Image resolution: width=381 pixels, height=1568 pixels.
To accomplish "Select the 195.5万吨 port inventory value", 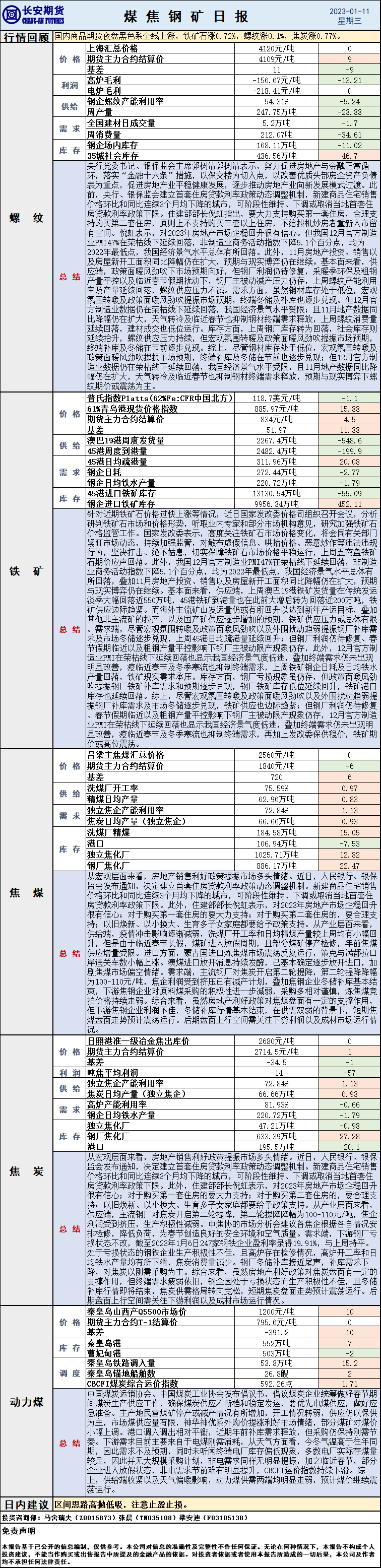I will [x=276, y=1147].
